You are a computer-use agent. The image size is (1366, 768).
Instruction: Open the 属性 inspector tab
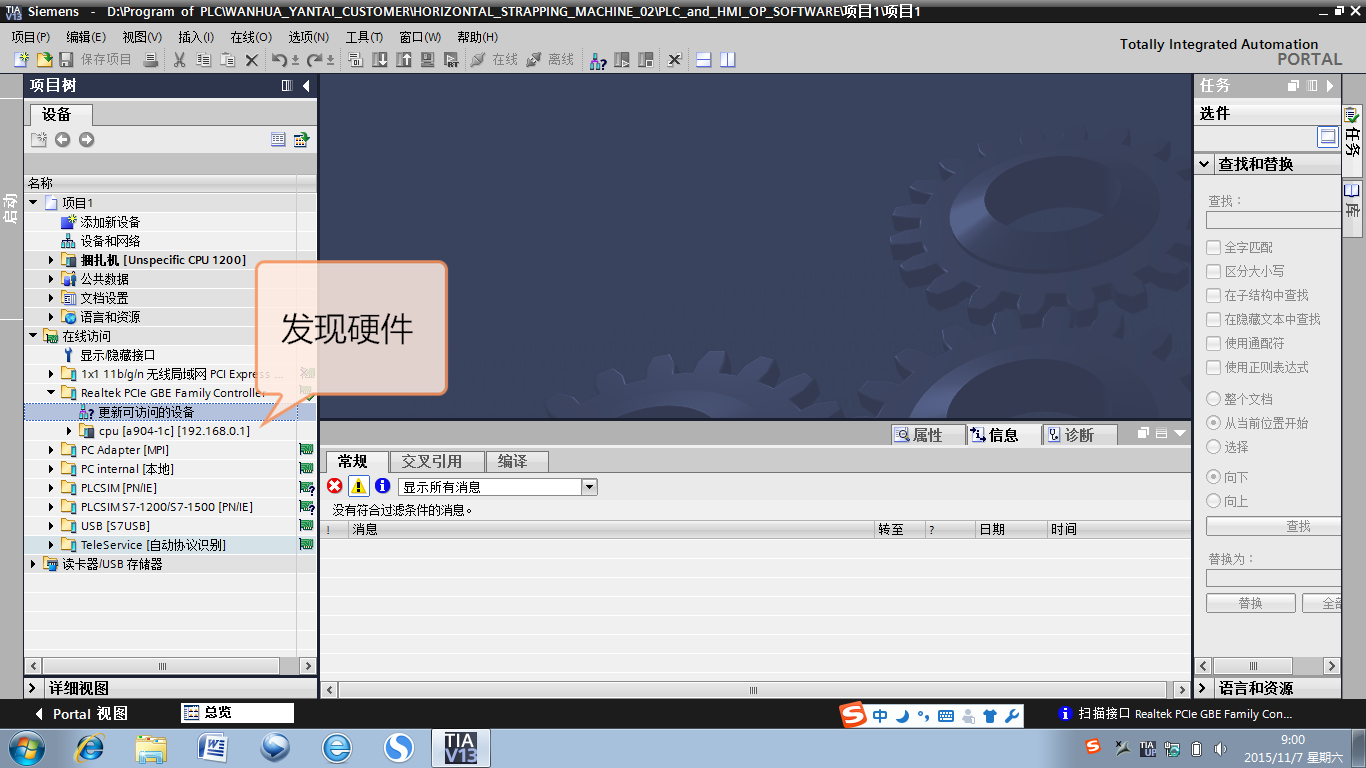(x=927, y=435)
